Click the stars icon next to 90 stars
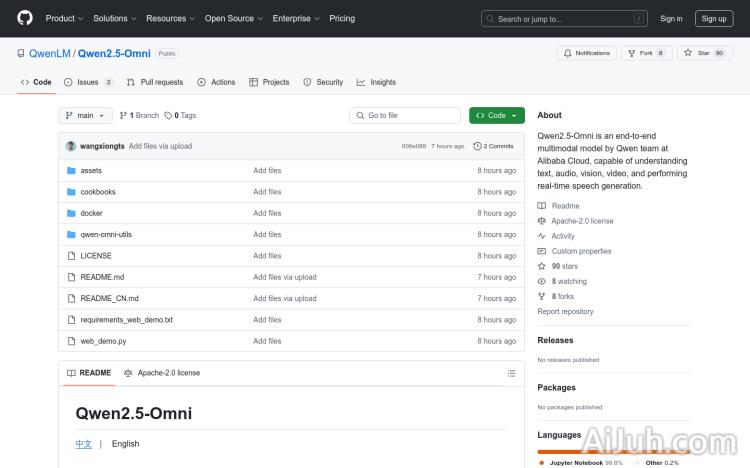 click(541, 266)
